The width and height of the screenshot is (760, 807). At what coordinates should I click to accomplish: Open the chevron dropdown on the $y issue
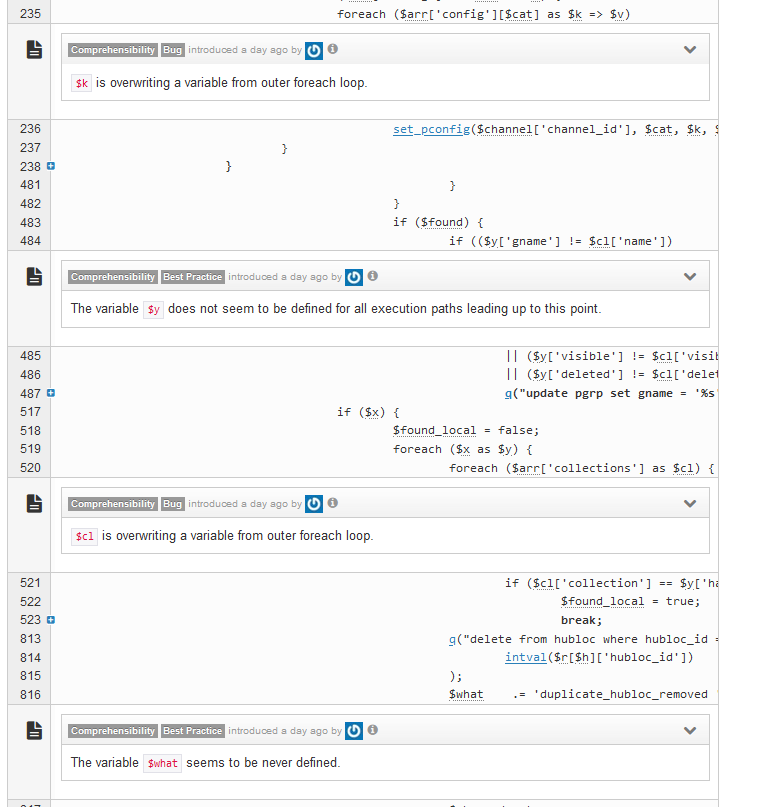689,277
